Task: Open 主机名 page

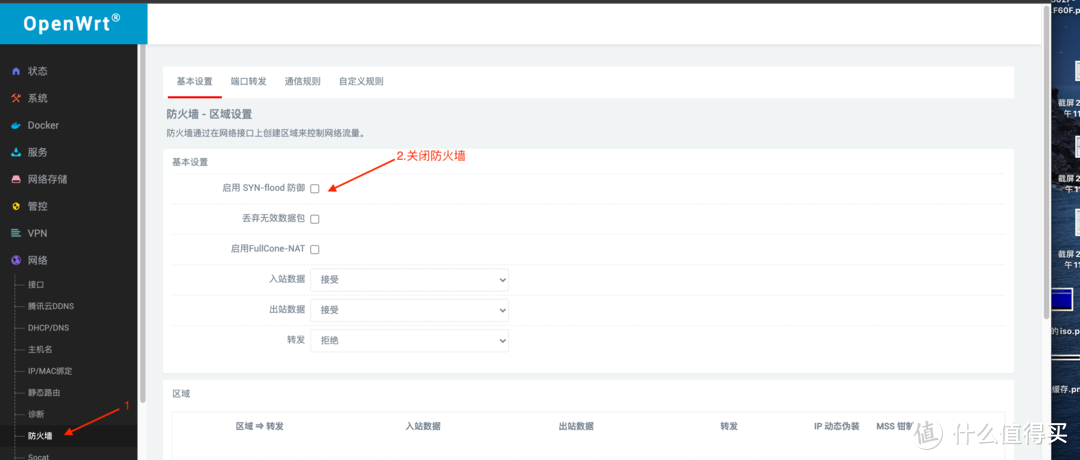Action: pos(40,349)
